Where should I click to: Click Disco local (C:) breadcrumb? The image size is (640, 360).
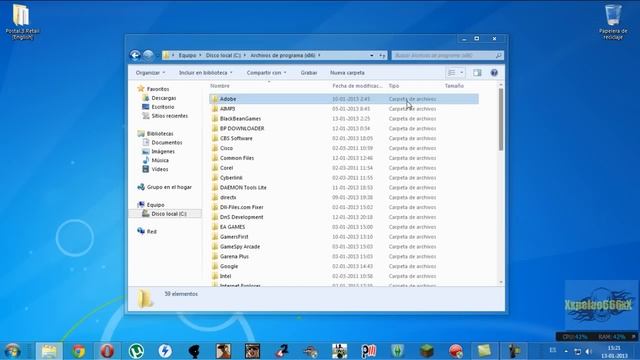(x=223, y=56)
